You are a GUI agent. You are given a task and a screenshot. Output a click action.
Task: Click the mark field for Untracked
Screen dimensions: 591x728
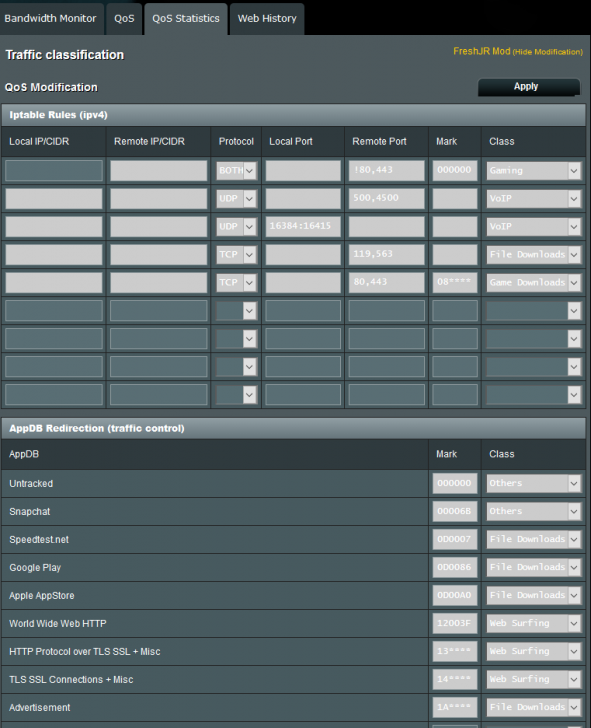click(455, 483)
